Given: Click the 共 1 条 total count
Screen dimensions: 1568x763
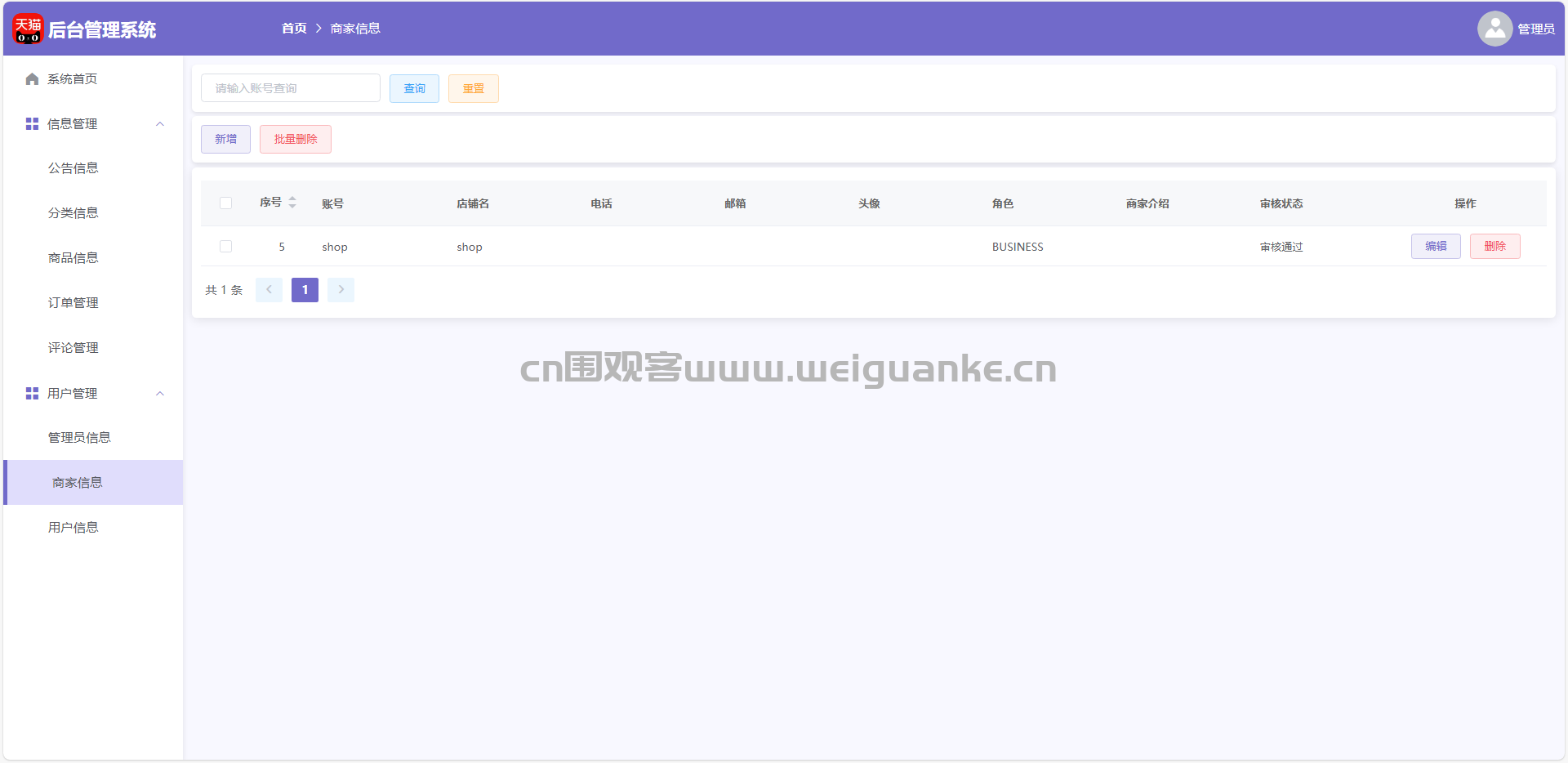Looking at the screenshot, I should click(224, 290).
